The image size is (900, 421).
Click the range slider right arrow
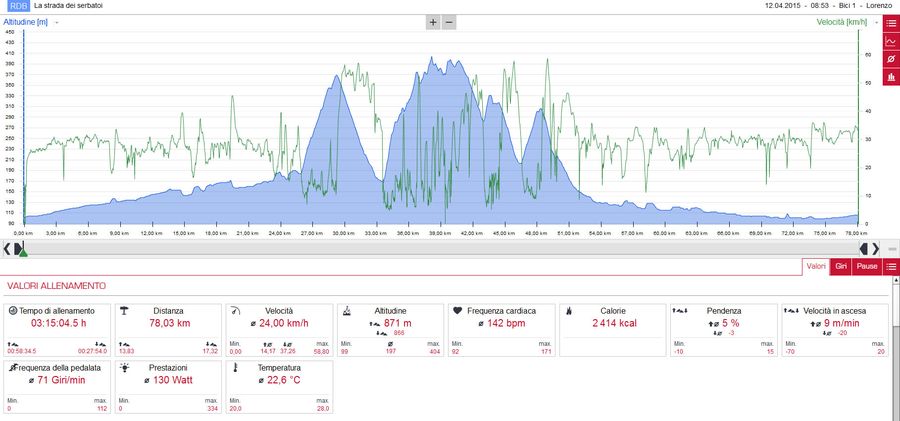pyautogui.click(x=875, y=248)
